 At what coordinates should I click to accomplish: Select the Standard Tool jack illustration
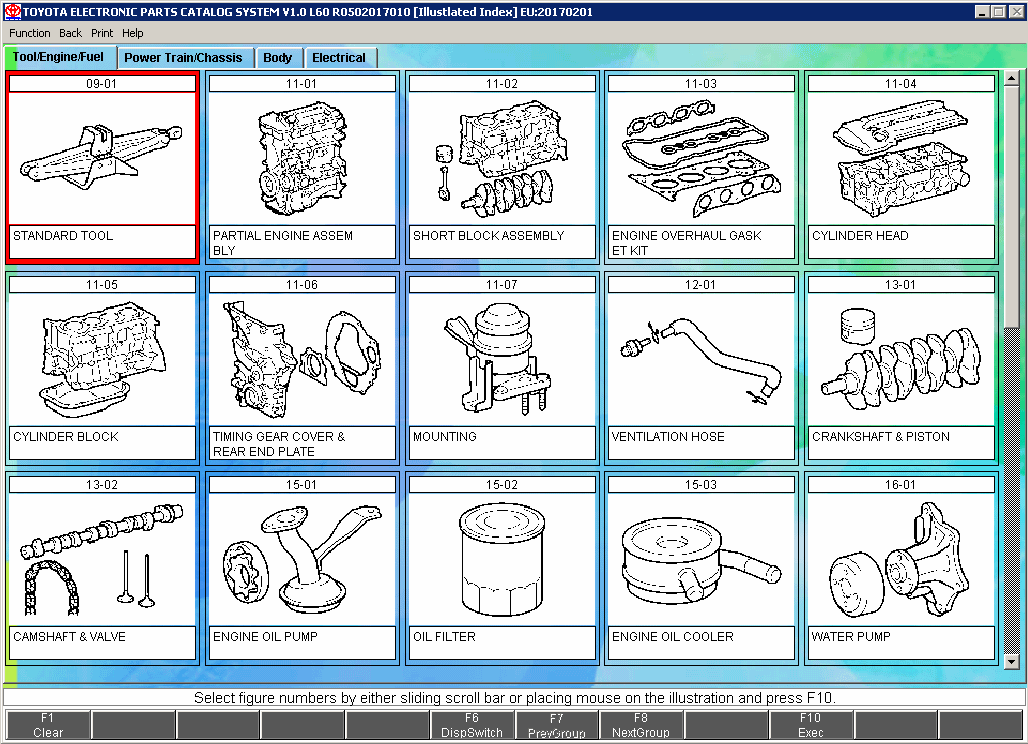click(101, 158)
